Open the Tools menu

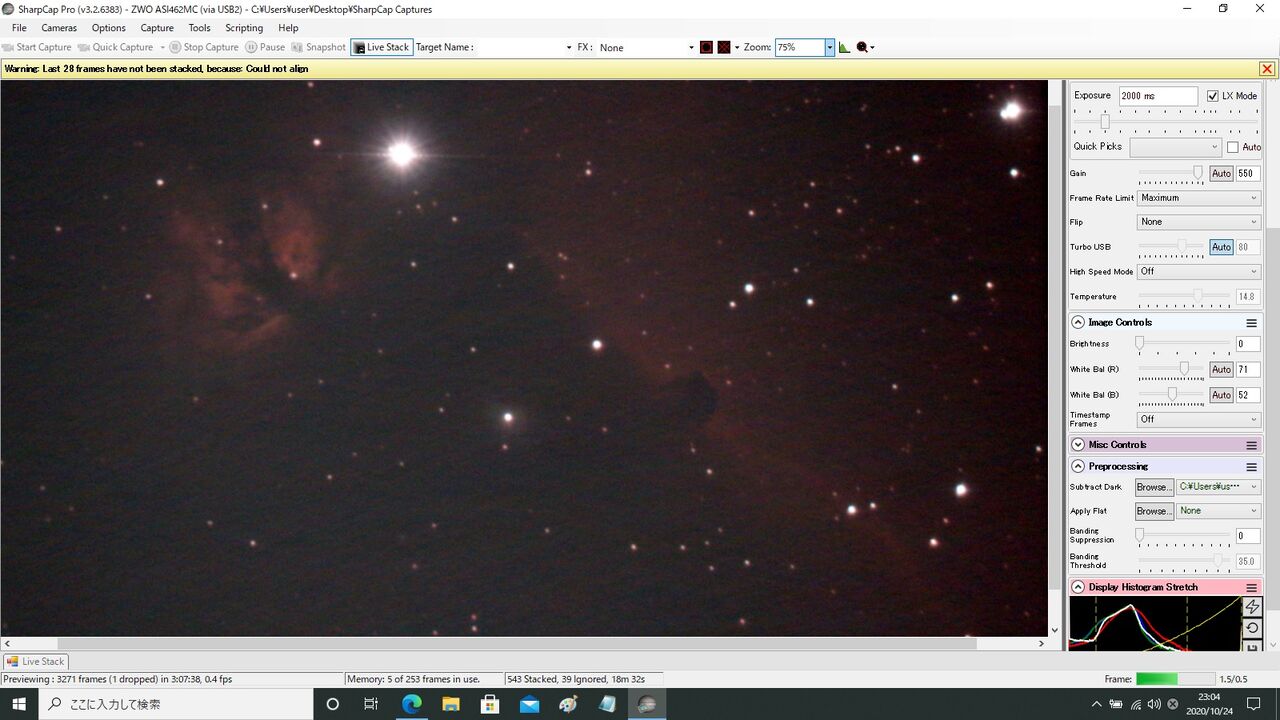200,28
